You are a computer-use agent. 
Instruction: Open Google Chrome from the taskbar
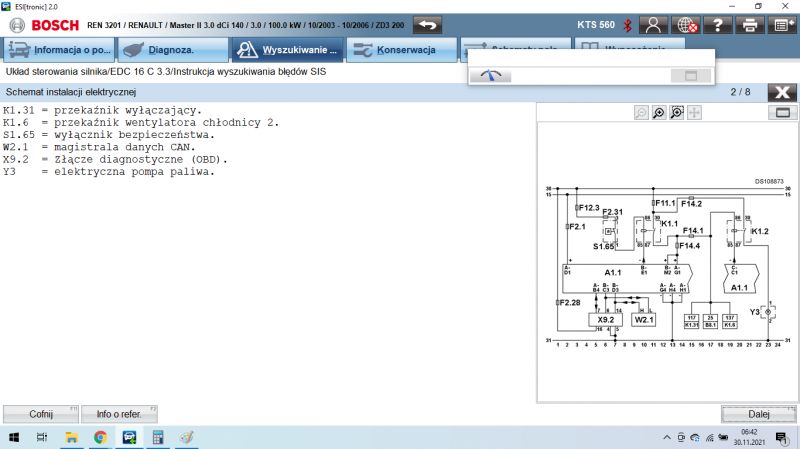[101, 437]
